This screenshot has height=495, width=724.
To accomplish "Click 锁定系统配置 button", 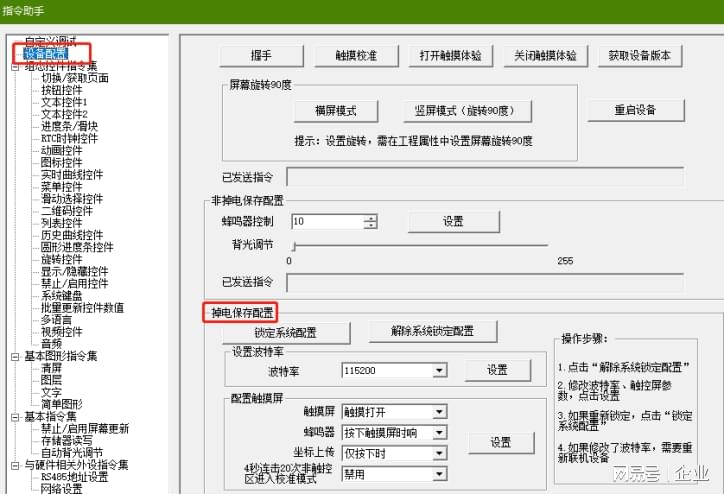I will (285, 332).
